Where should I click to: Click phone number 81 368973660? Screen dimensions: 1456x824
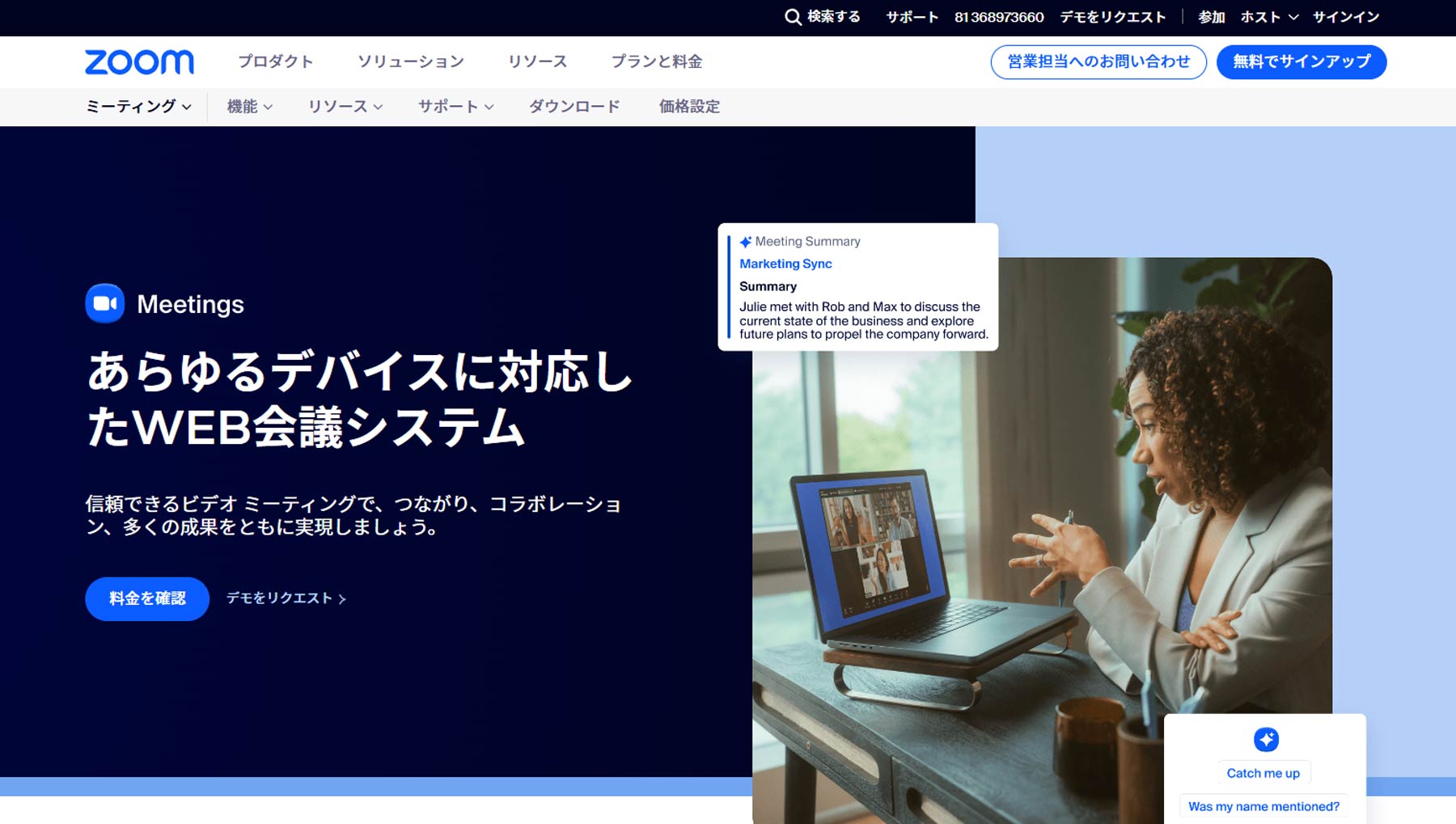tap(999, 17)
